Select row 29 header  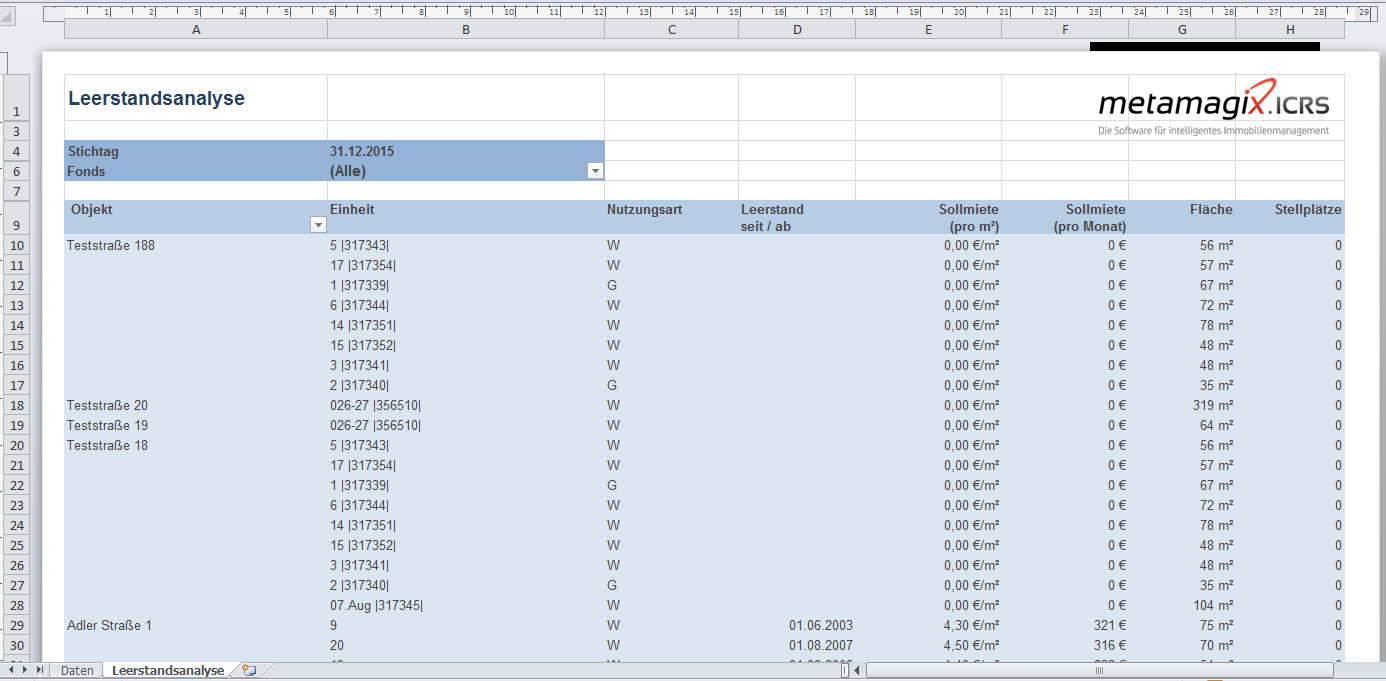[17, 625]
